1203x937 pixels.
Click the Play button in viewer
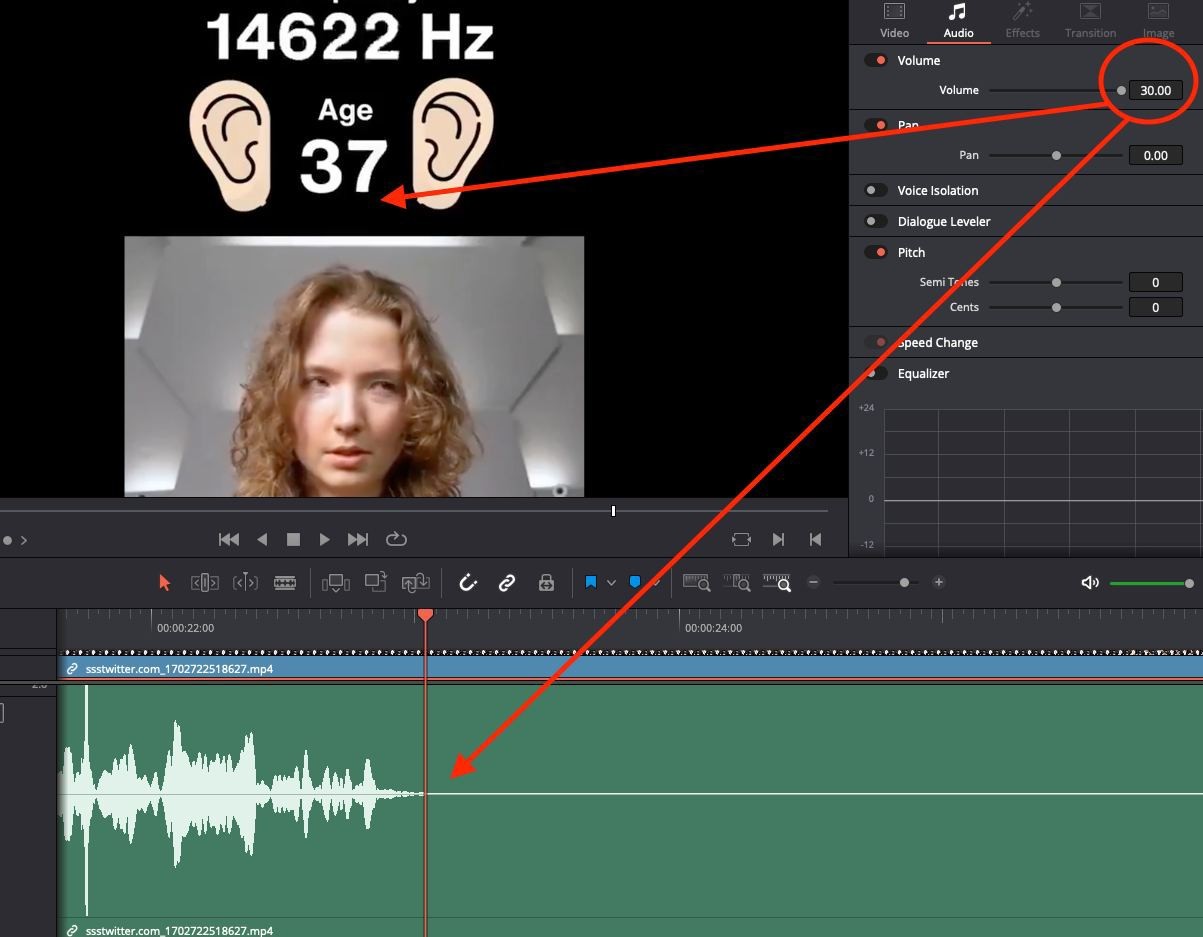(x=324, y=539)
